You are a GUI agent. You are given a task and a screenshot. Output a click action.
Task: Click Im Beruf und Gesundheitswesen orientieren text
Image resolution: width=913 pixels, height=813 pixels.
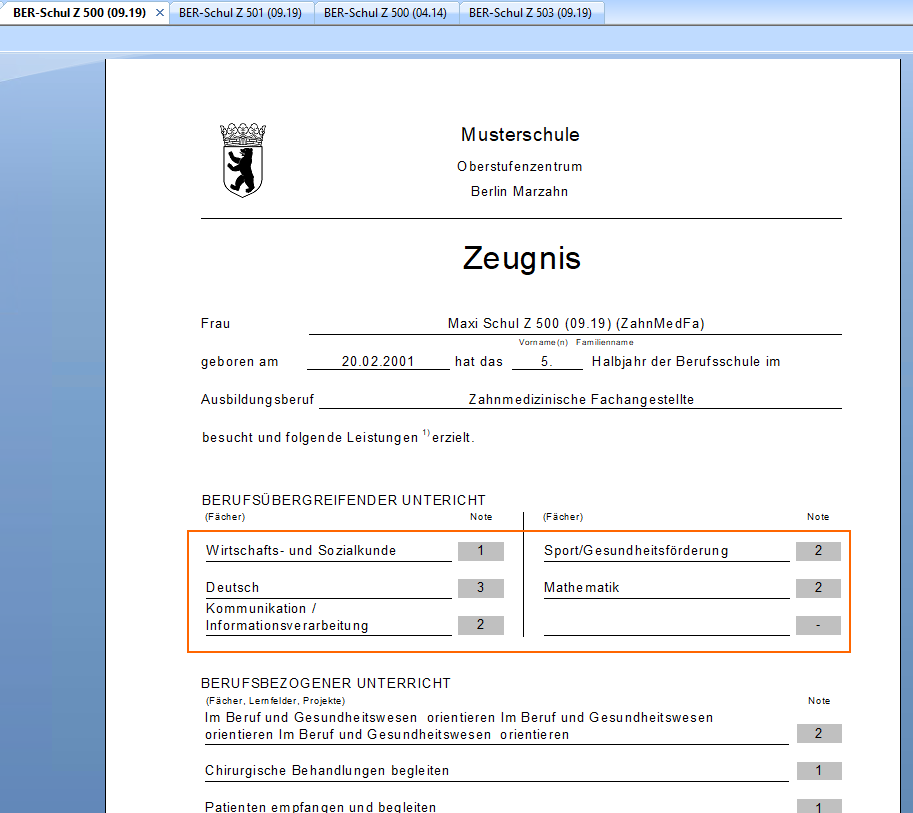point(459,726)
